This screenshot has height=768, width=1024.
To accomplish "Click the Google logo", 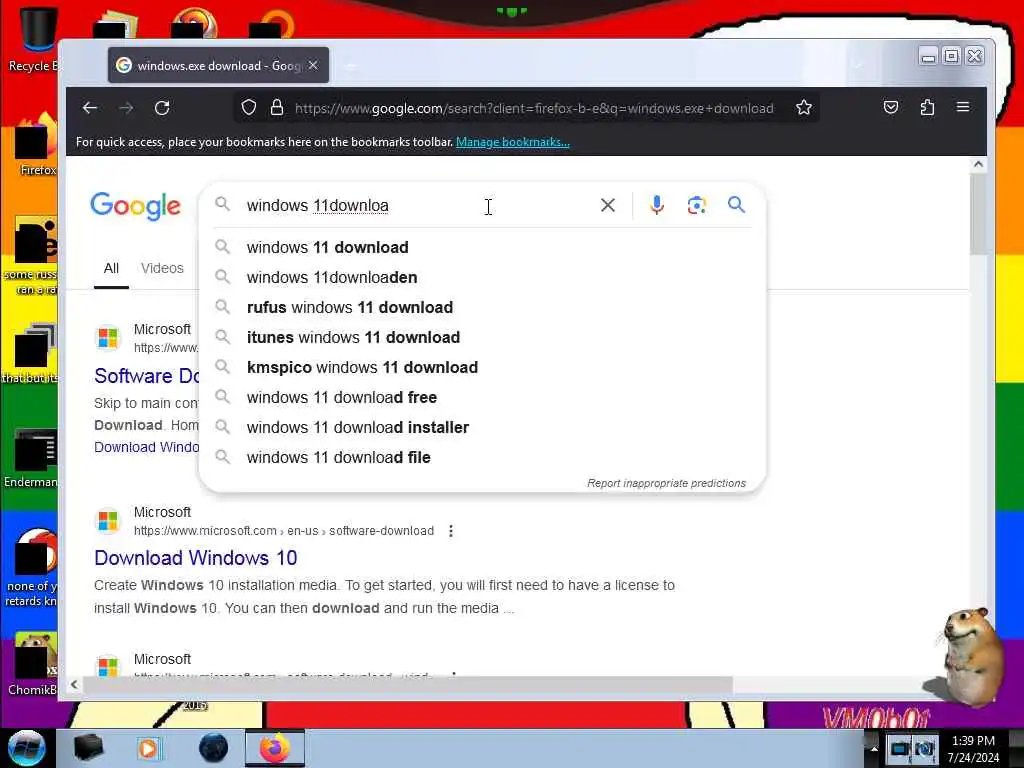I will 135,206.
